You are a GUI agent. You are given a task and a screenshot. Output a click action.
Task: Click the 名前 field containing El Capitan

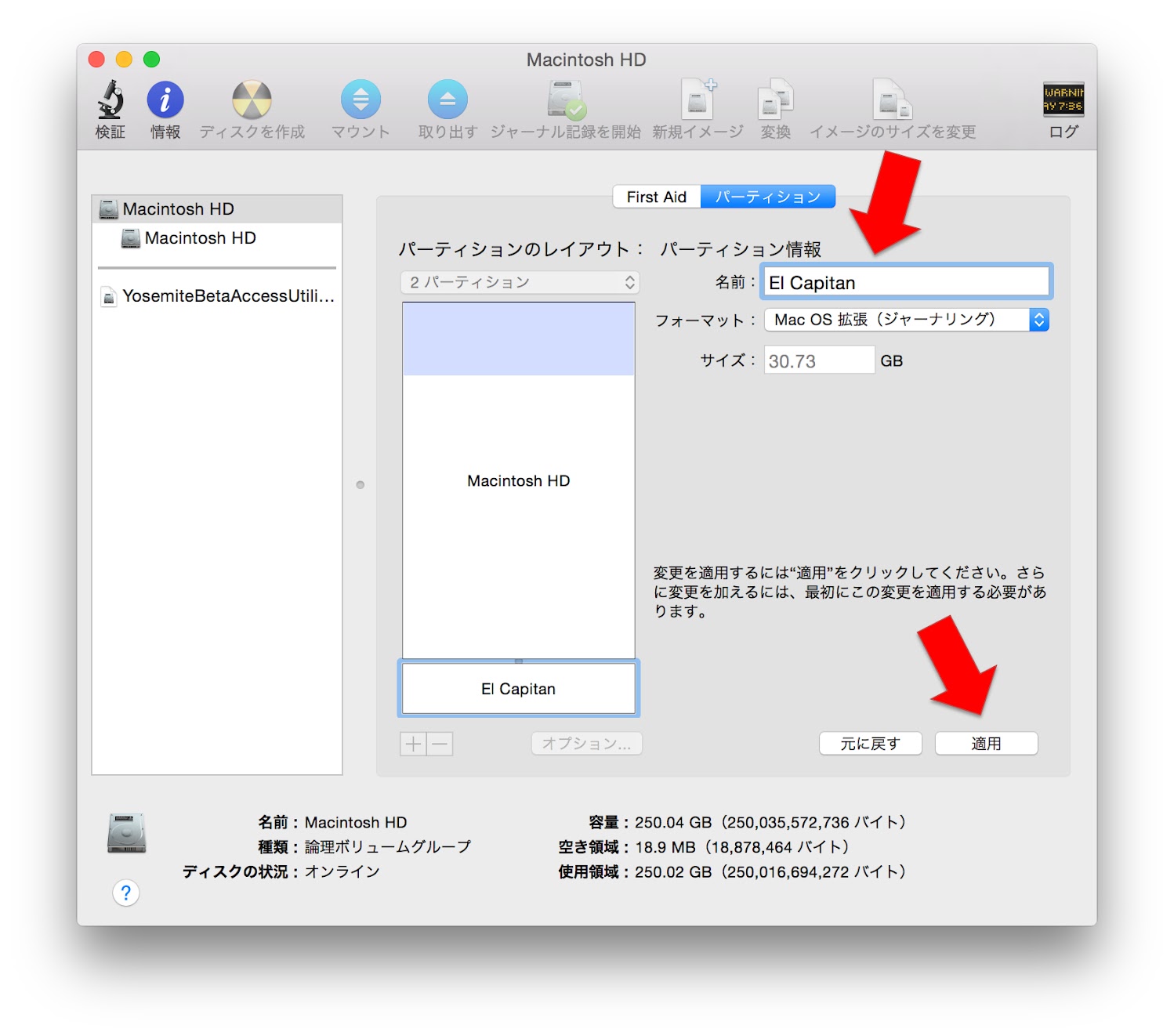[x=907, y=282]
